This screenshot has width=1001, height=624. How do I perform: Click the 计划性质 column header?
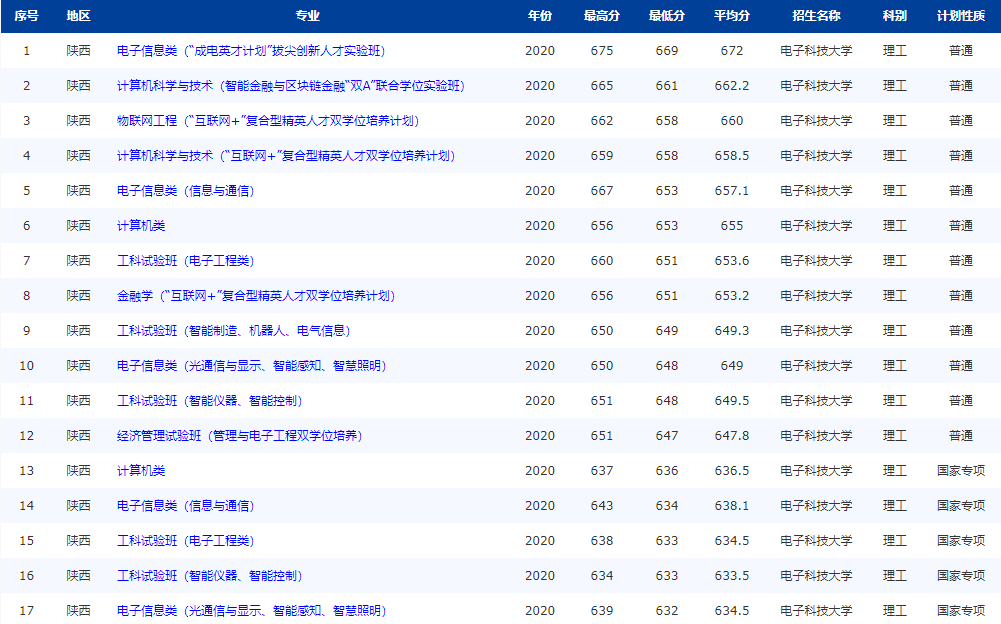(x=959, y=14)
